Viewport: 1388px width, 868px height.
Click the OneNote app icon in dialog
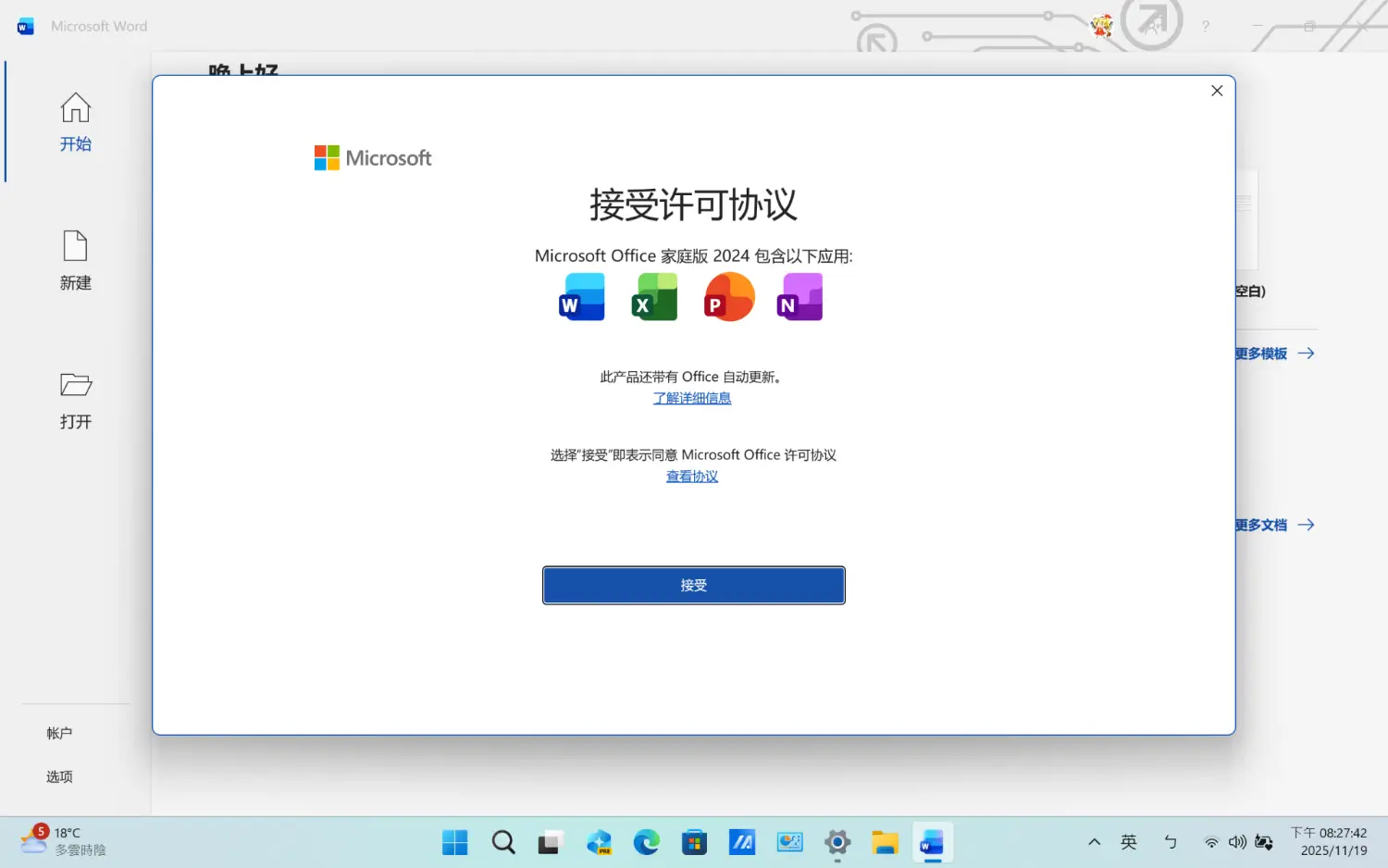point(800,297)
